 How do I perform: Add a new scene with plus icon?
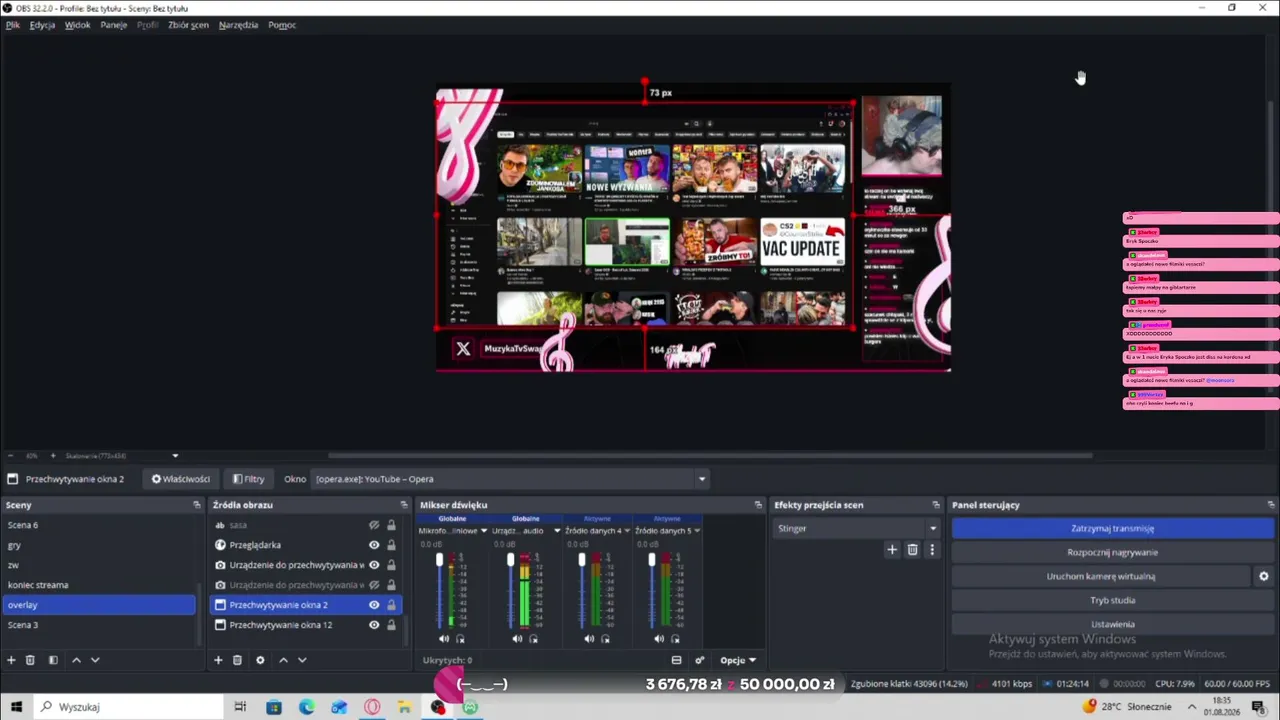[11, 660]
